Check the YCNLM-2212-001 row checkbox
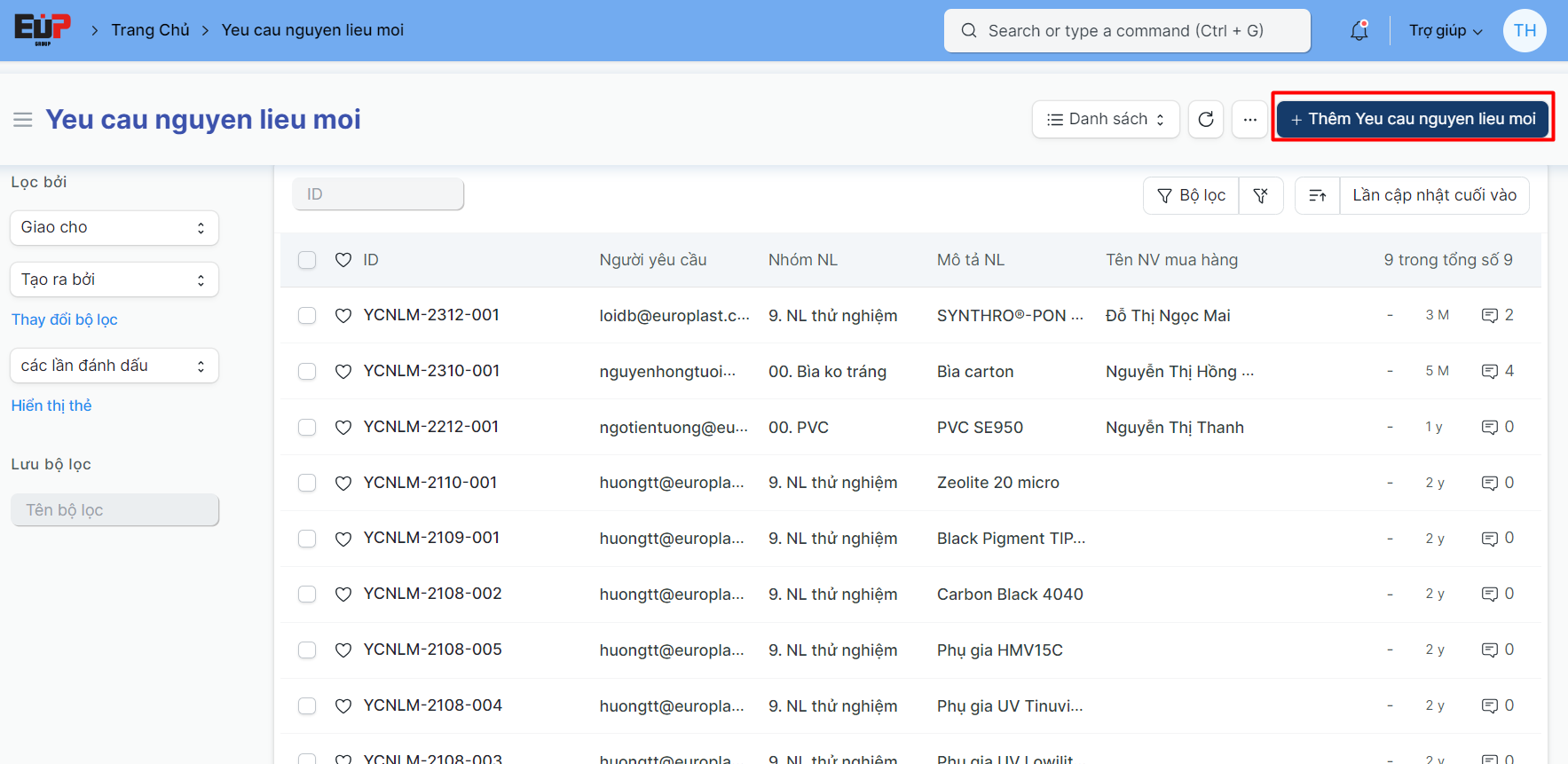 pyautogui.click(x=307, y=427)
